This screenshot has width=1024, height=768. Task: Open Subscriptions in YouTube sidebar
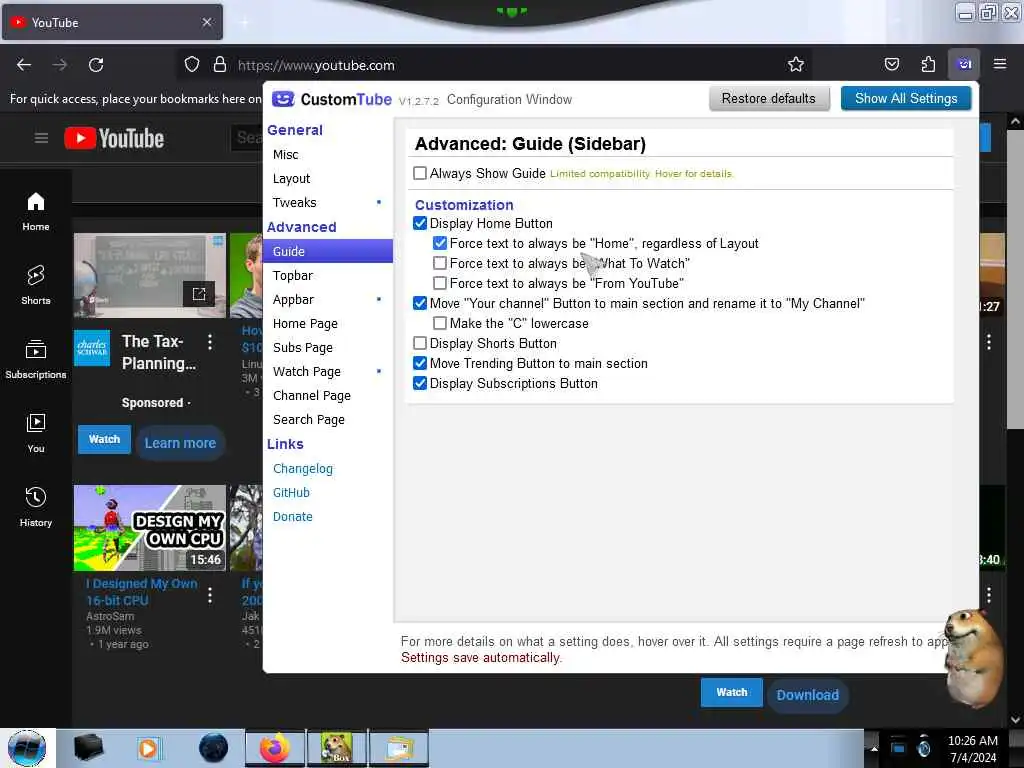[x=36, y=359]
